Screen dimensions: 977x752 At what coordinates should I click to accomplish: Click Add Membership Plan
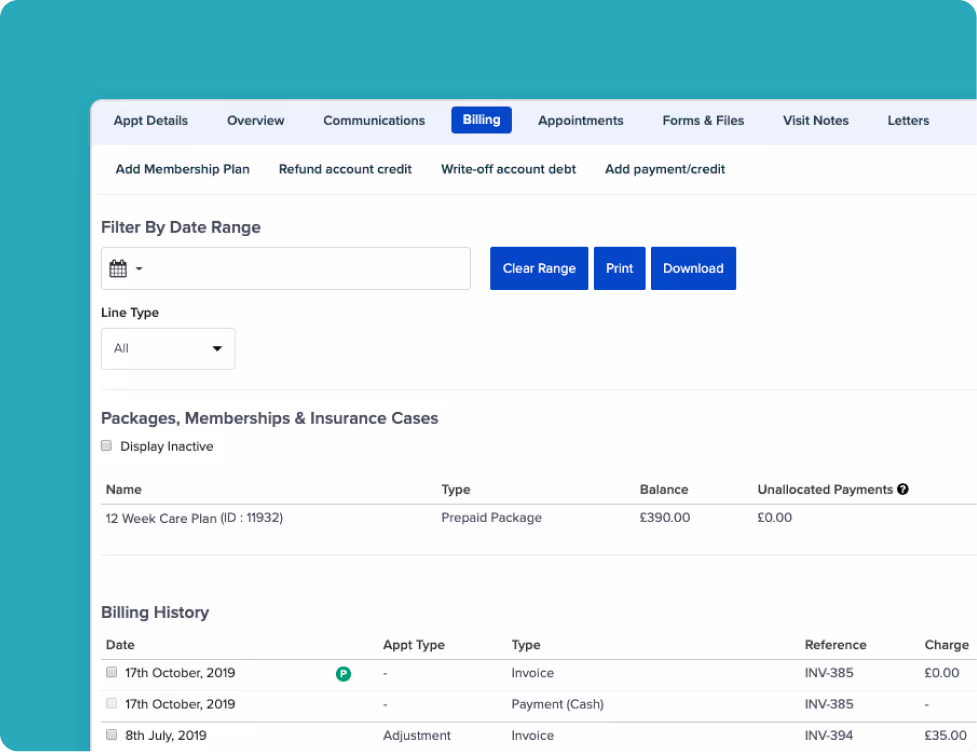(x=183, y=169)
